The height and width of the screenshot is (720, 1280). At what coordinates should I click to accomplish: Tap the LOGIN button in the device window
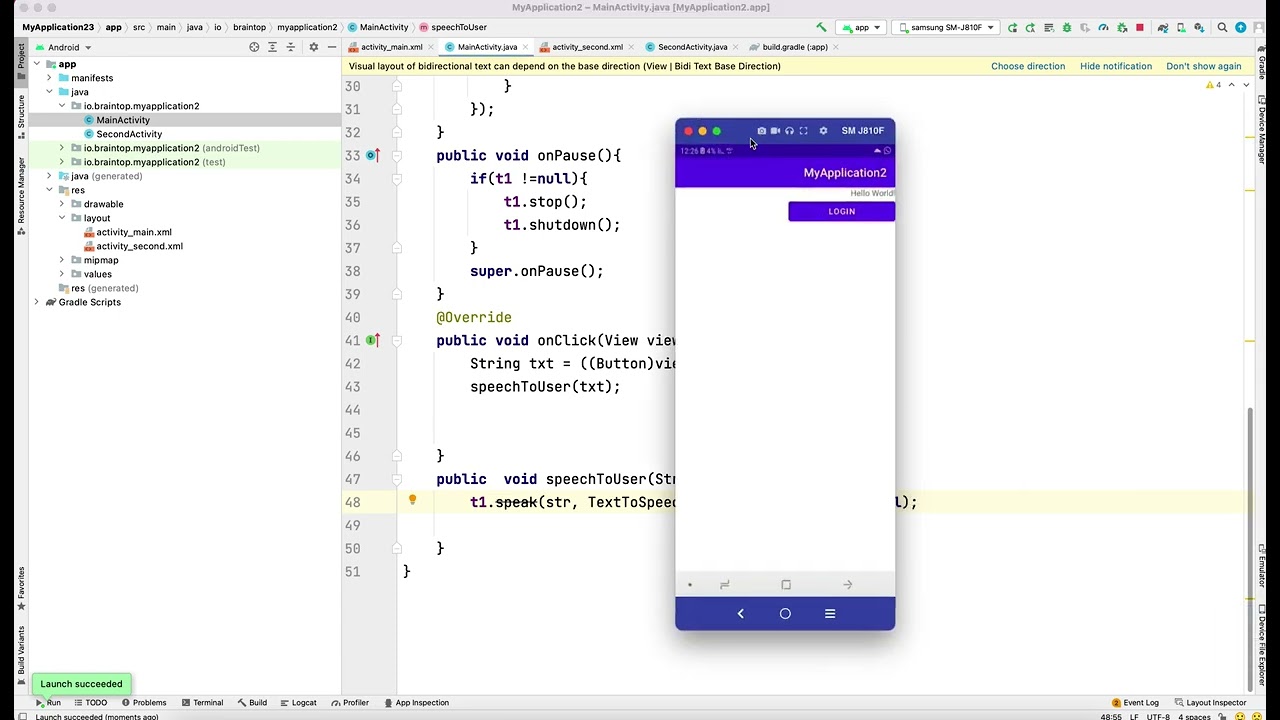(x=841, y=211)
